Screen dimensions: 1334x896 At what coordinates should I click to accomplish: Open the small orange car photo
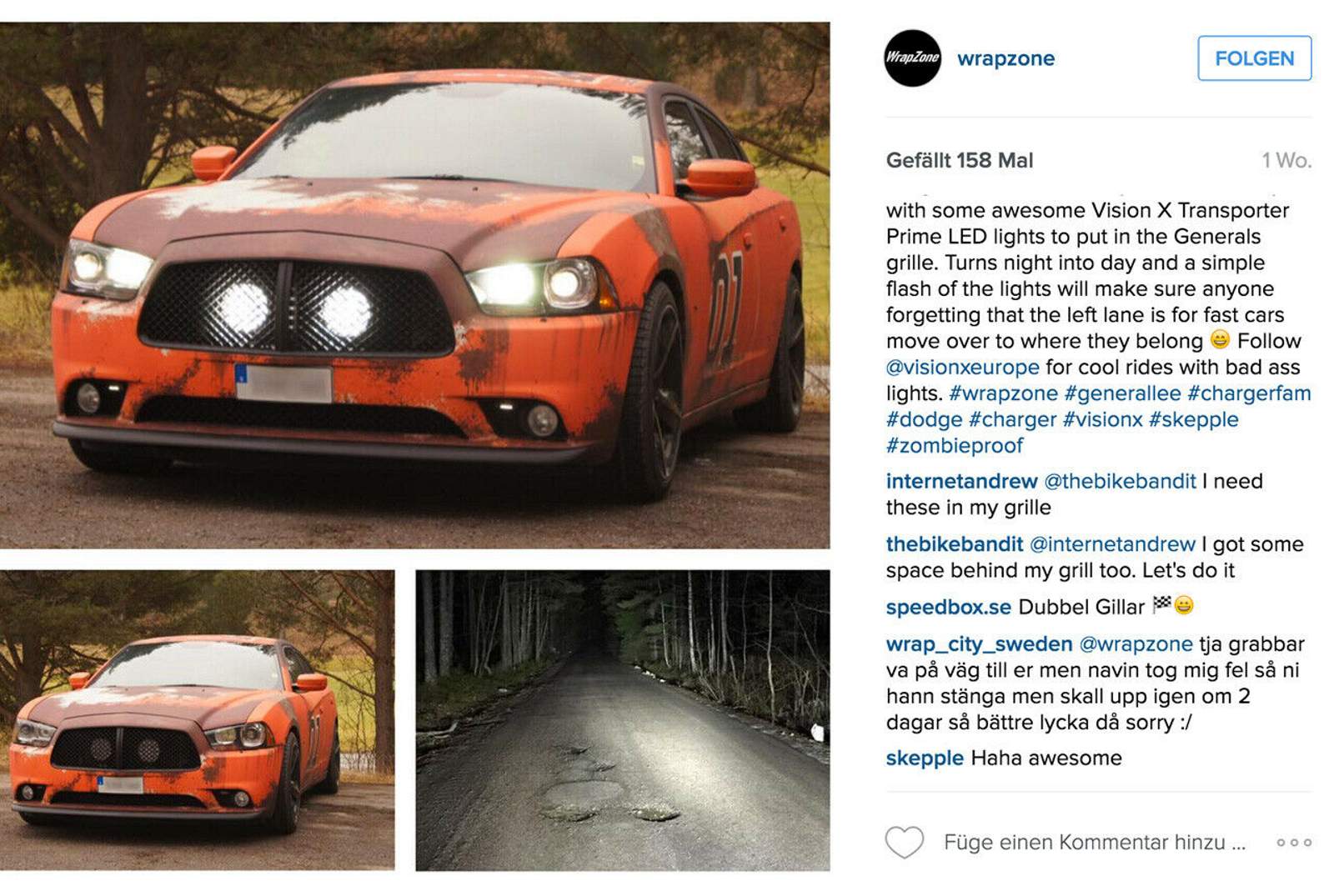[197, 720]
